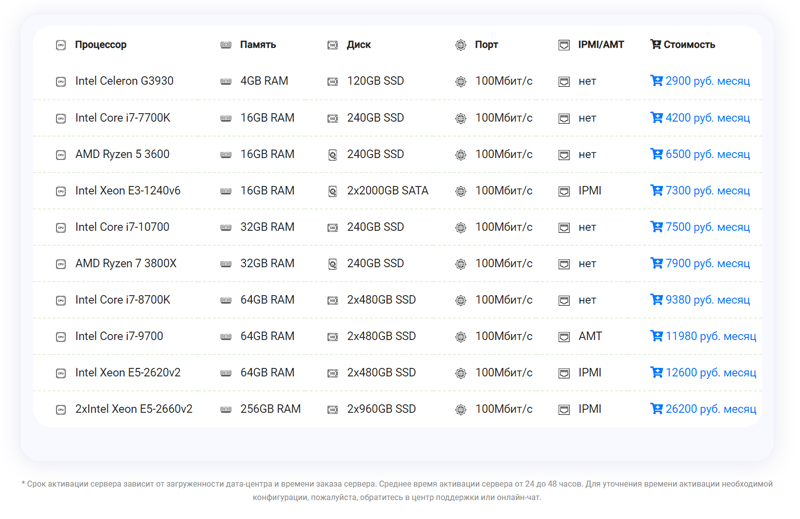Click the memory icon beside 256GB RAM
This screenshot has width=800, height=519.
tap(226, 410)
